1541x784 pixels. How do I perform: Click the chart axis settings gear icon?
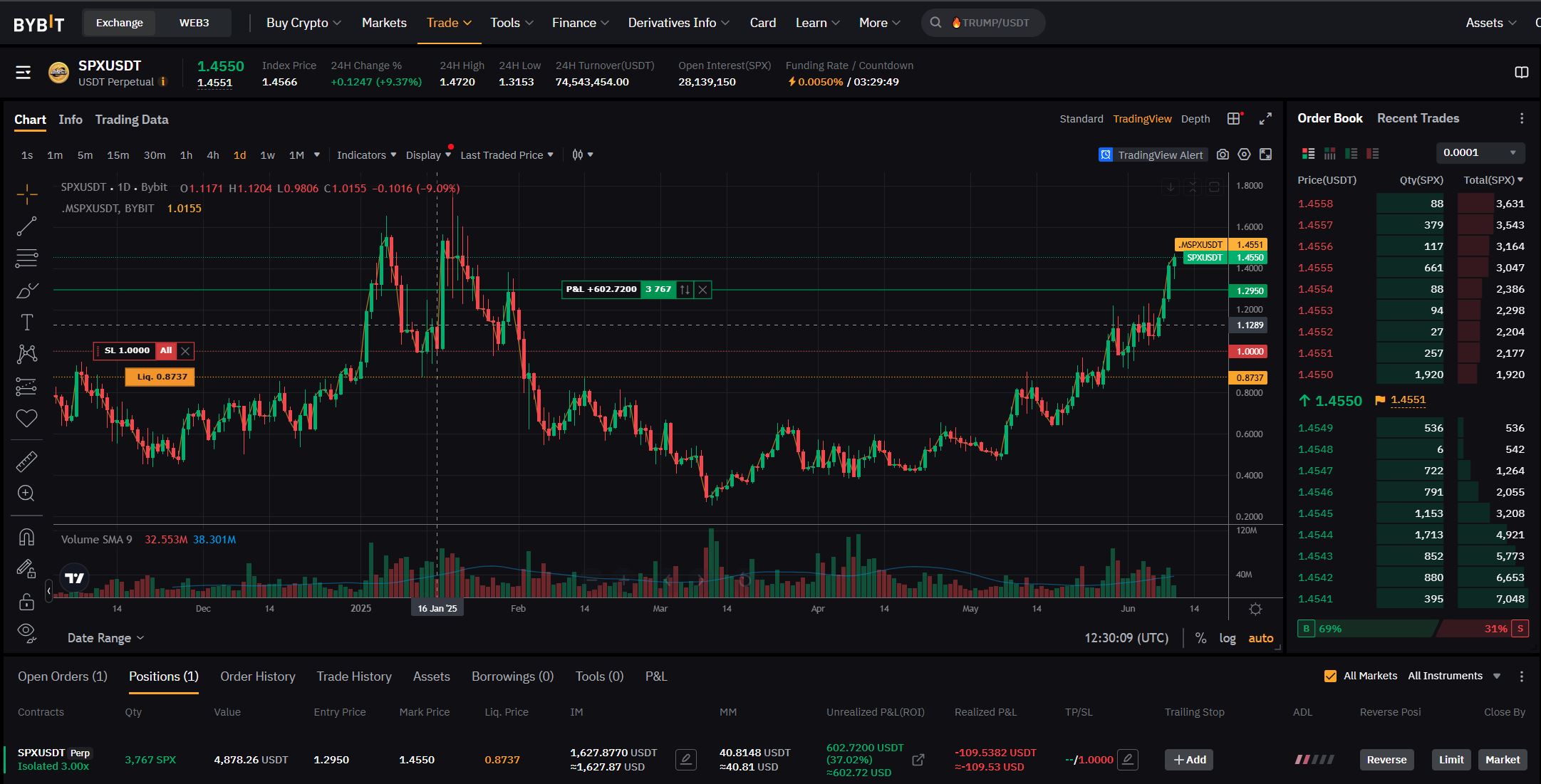[1255, 609]
